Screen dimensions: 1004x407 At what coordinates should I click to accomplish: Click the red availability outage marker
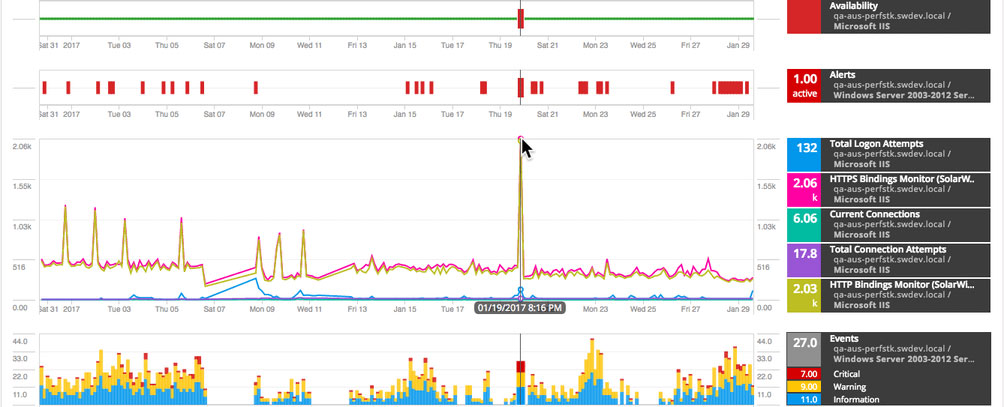[x=521, y=19]
